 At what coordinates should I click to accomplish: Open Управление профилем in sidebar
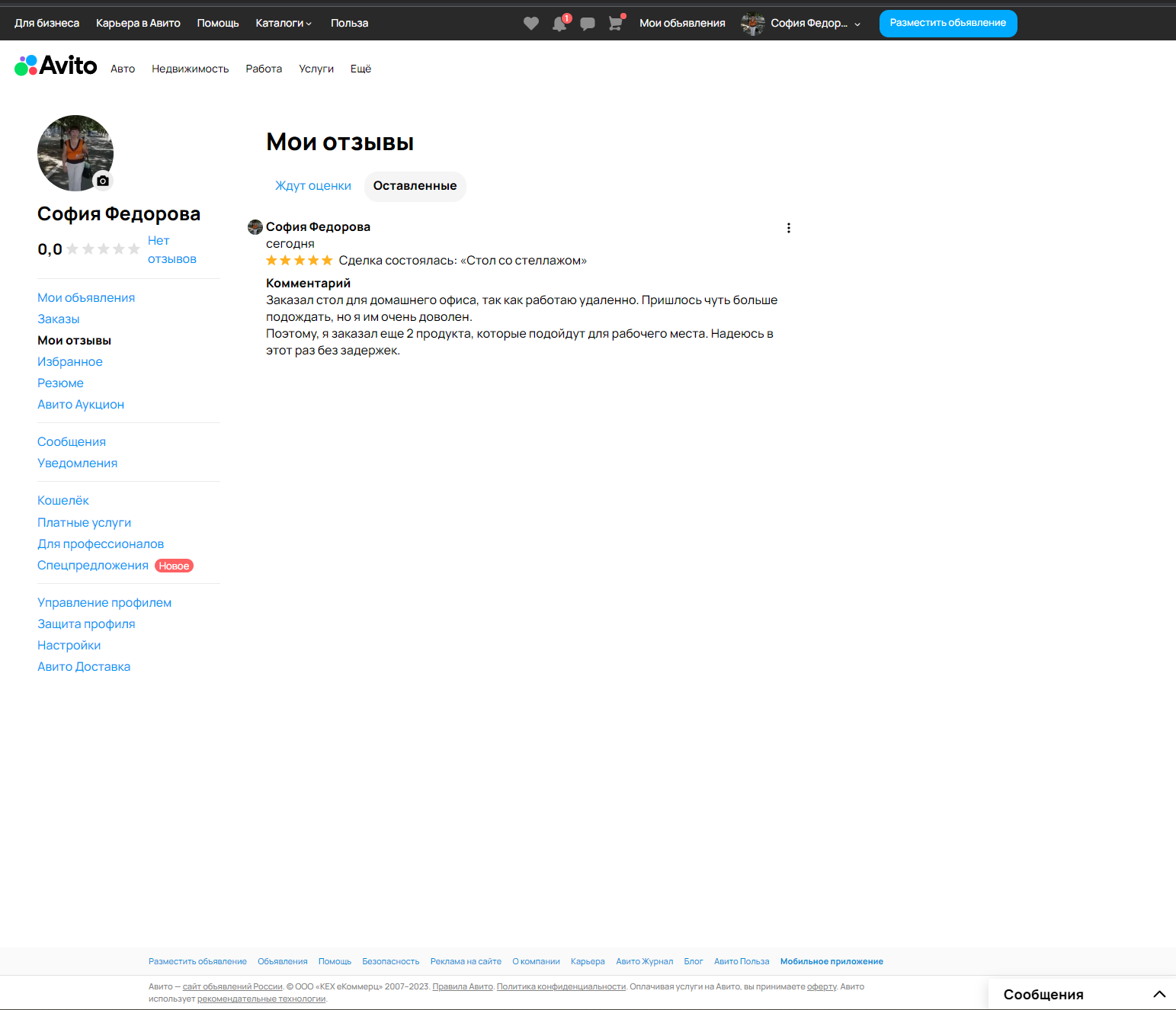tap(104, 603)
